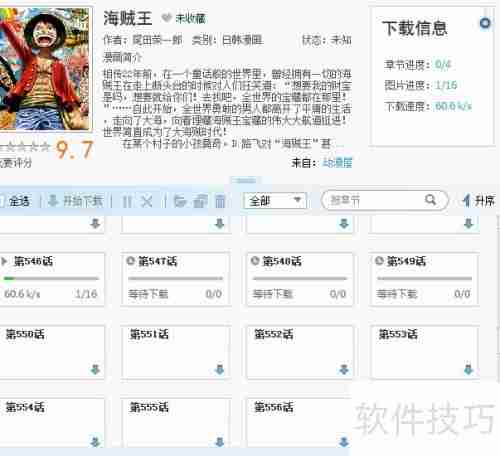Select the 第552话 chapter card title
This screenshot has width=500, height=456.
pos(274,334)
